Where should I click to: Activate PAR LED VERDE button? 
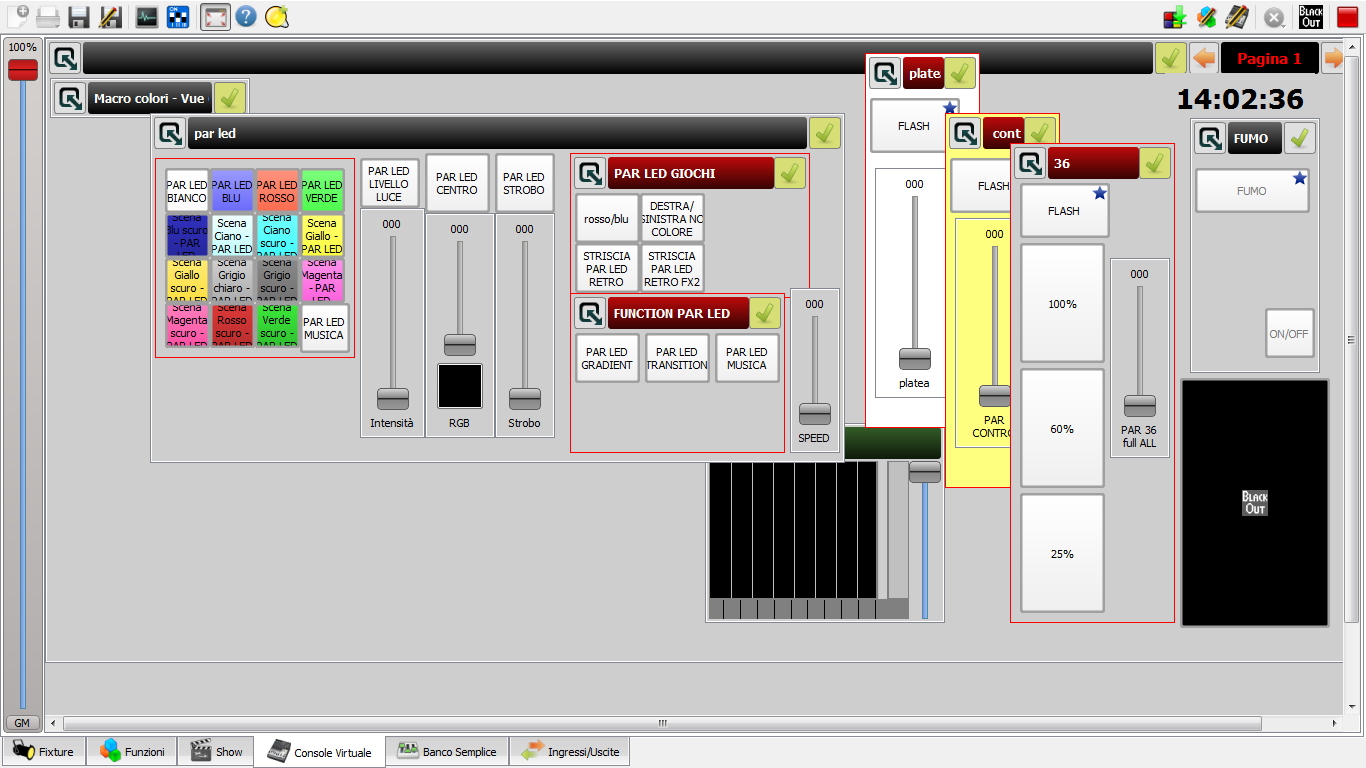tap(322, 190)
